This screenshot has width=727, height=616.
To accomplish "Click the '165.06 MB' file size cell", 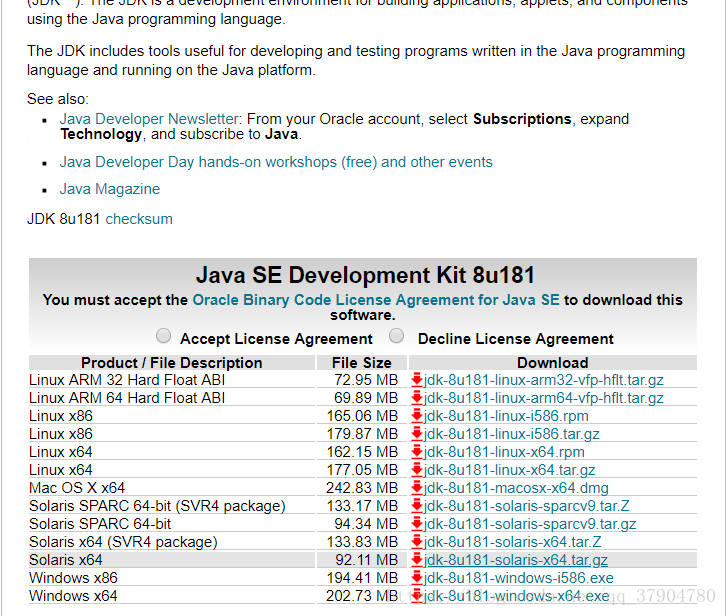I will [x=362, y=416].
